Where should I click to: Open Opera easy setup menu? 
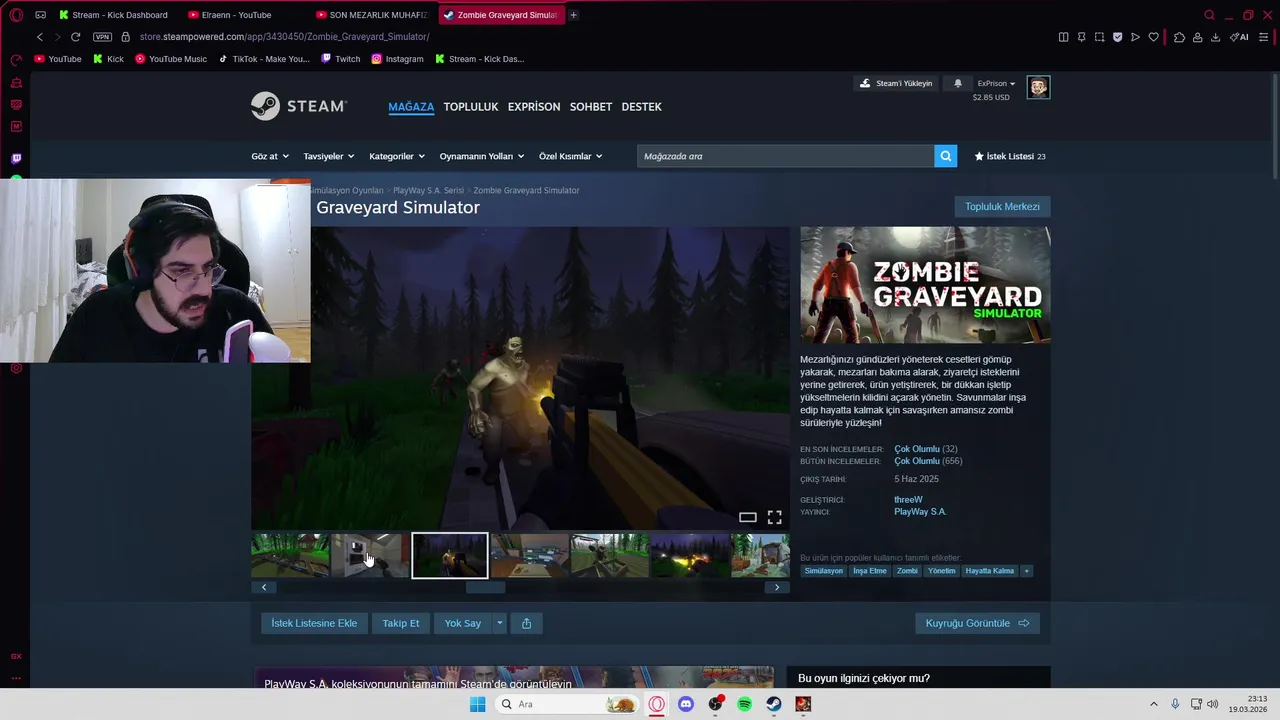click(x=1263, y=37)
